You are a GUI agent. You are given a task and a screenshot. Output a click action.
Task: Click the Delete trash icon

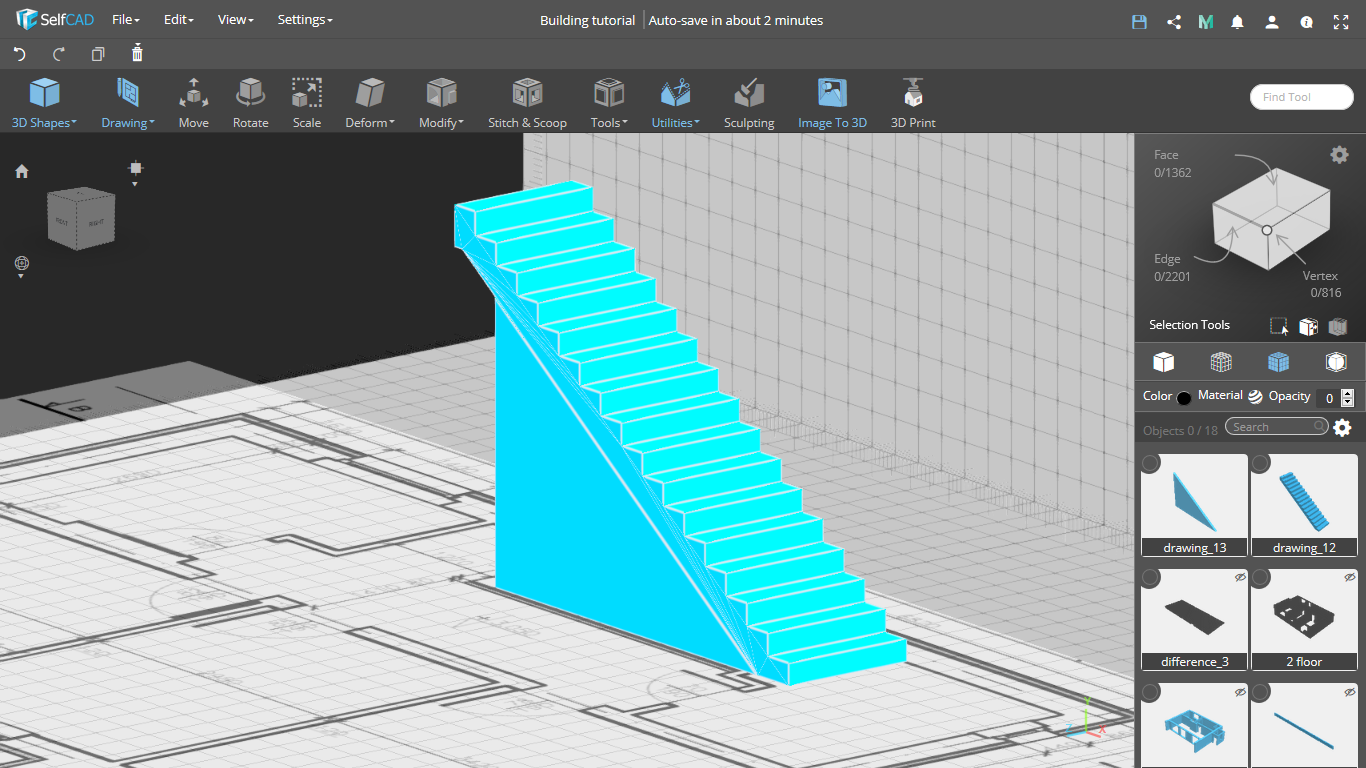(137, 53)
